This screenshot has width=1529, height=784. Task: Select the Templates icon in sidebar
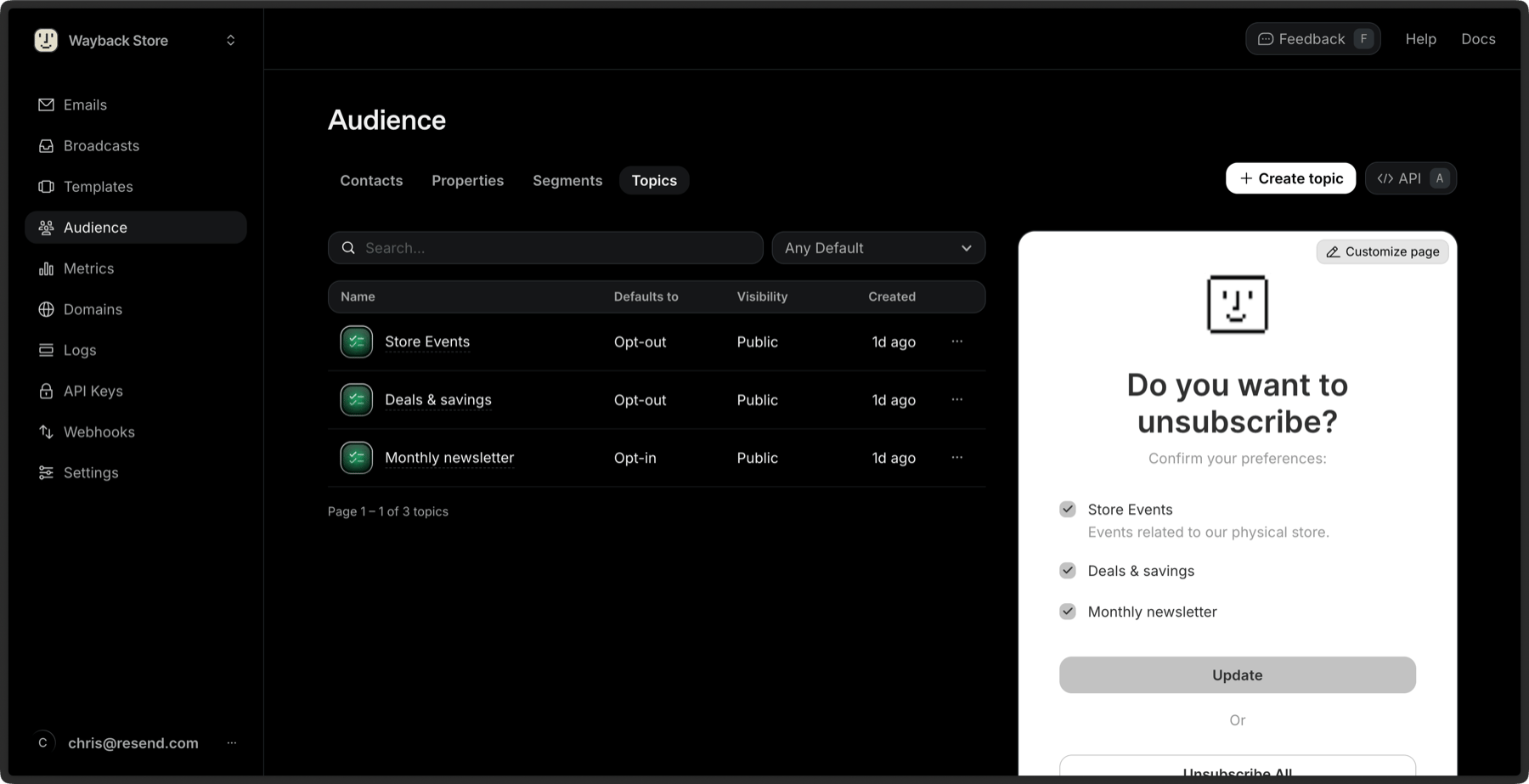(46, 187)
